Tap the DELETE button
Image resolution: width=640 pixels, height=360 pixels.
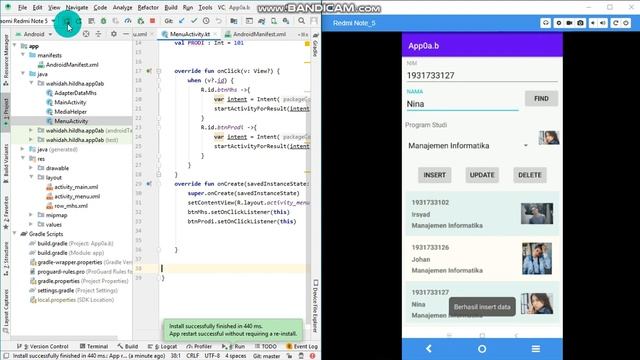click(x=530, y=175)
